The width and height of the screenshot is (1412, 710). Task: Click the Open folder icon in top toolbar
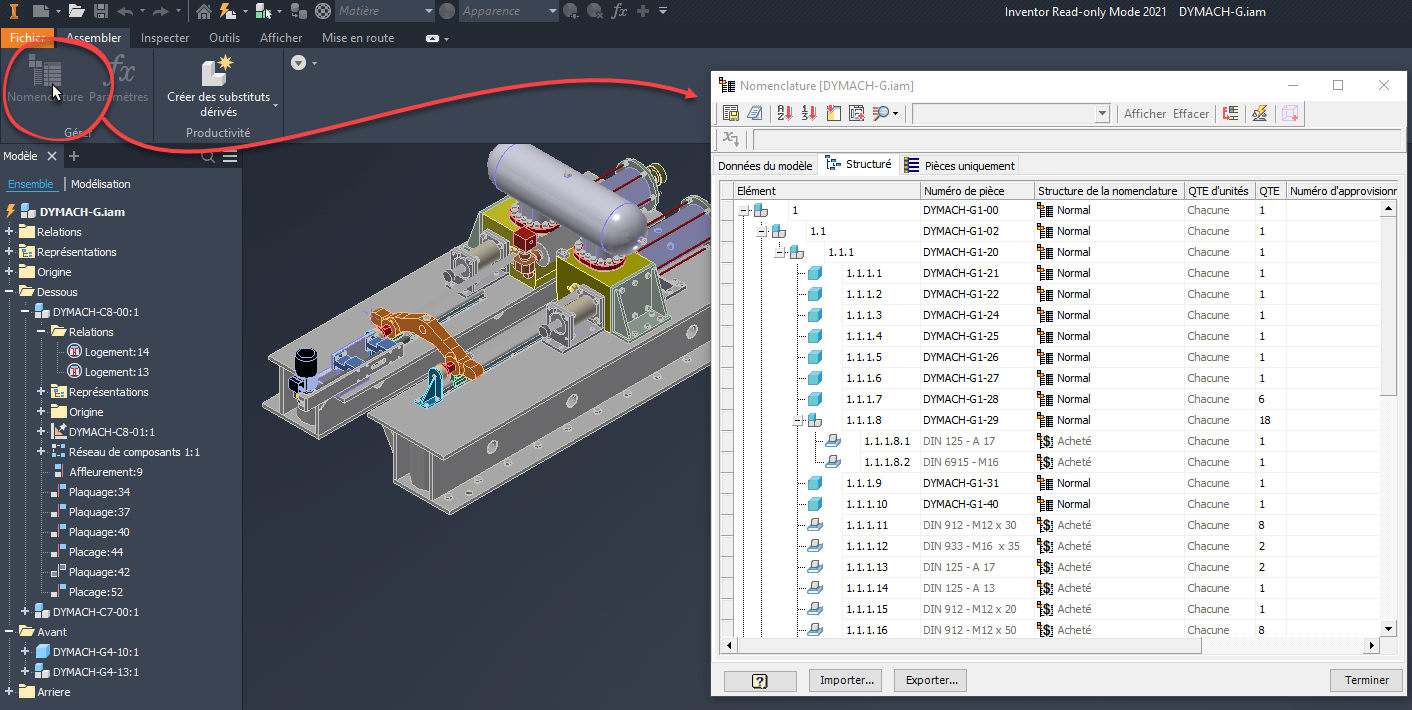coord(76,11)
